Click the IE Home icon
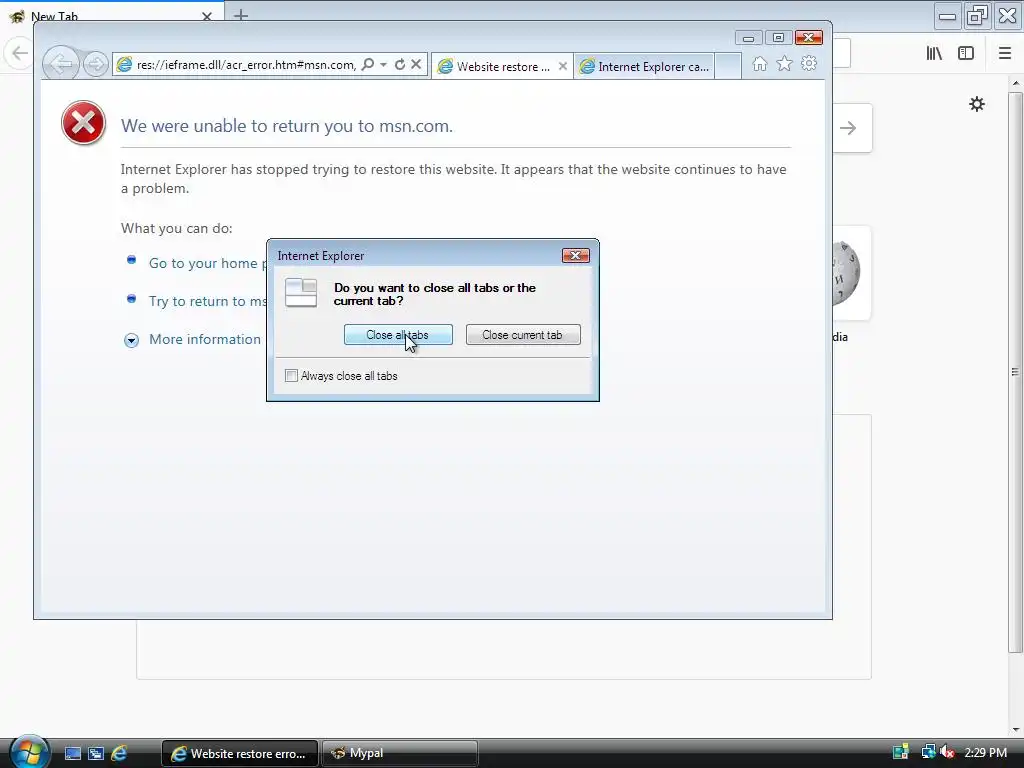This screenshot has height=768, width=1024. click(x=759, y=64)
